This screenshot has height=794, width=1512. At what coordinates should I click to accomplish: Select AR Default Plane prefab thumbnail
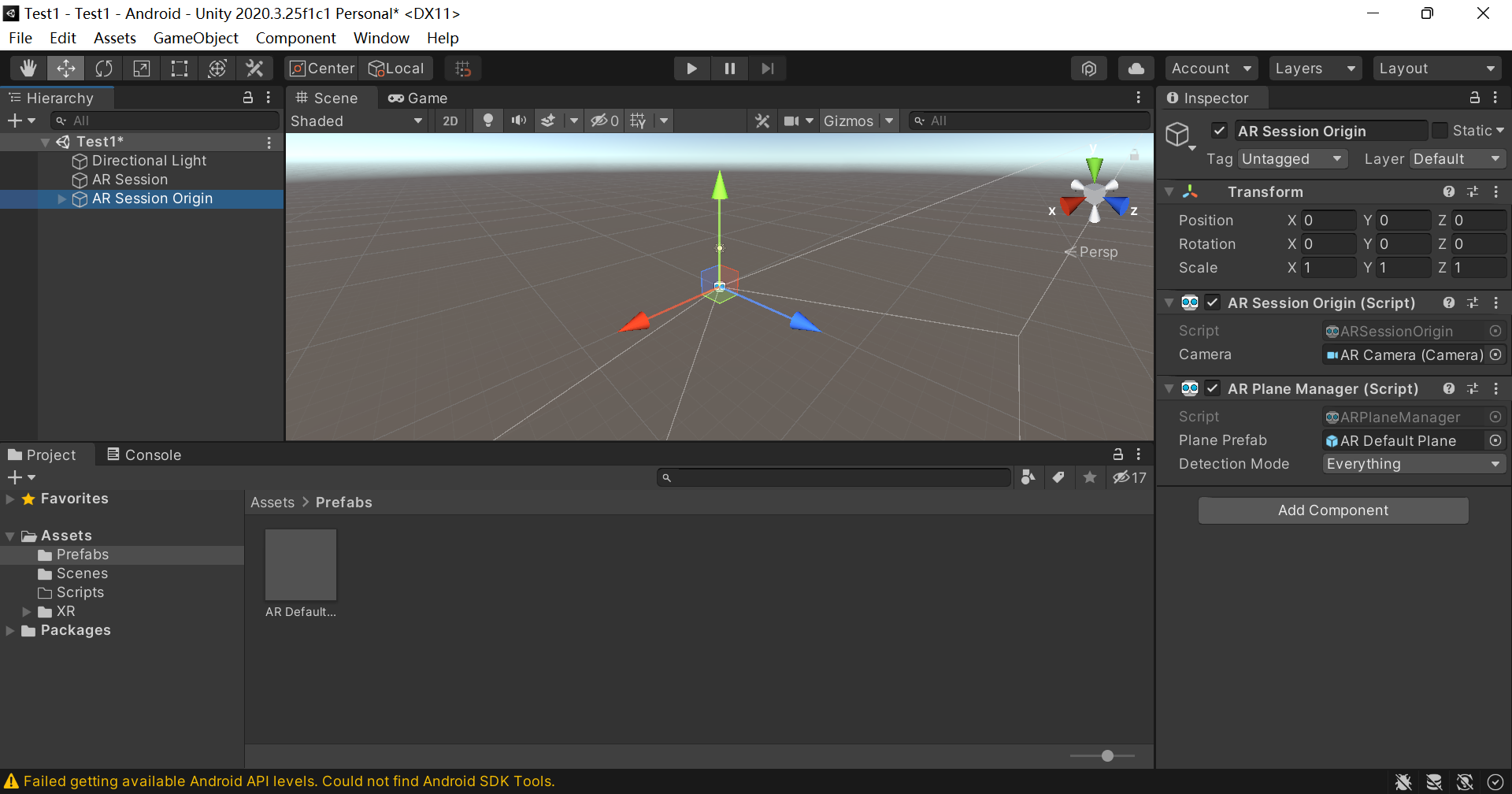301,565
